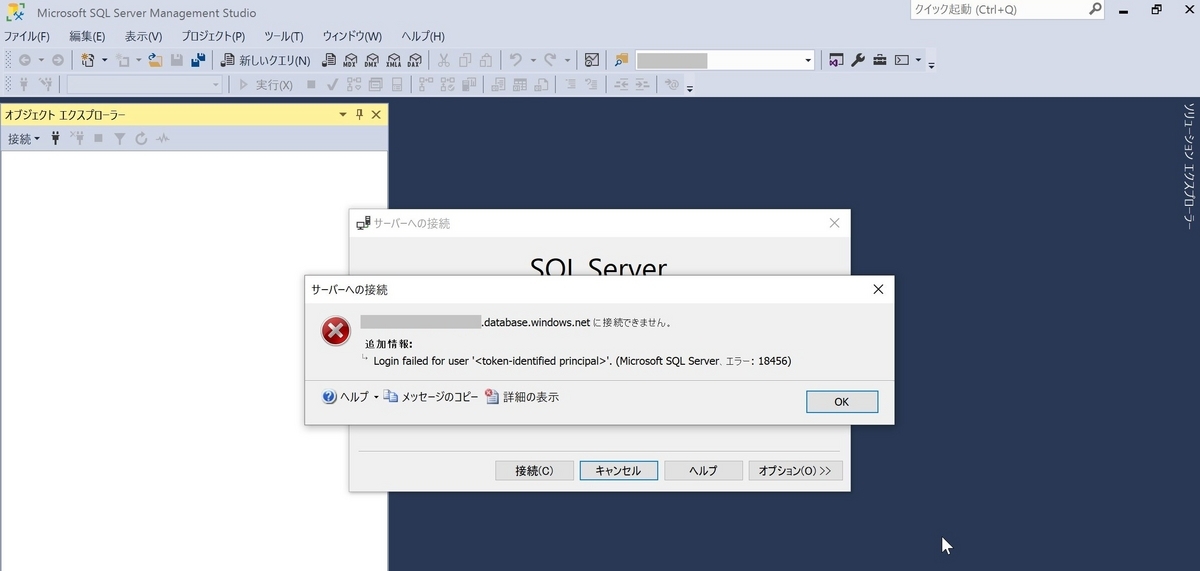Open the 接続 dropdown in Object Explorer
This screenshot has height=571, width=1200.
click(x=24, y=139)
